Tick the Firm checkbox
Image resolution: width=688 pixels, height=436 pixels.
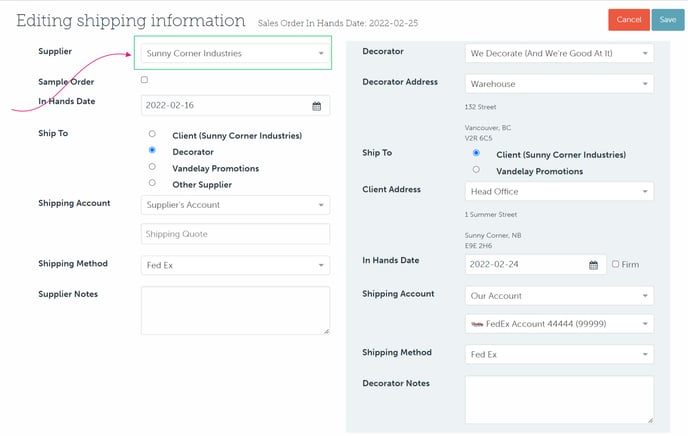616,265
